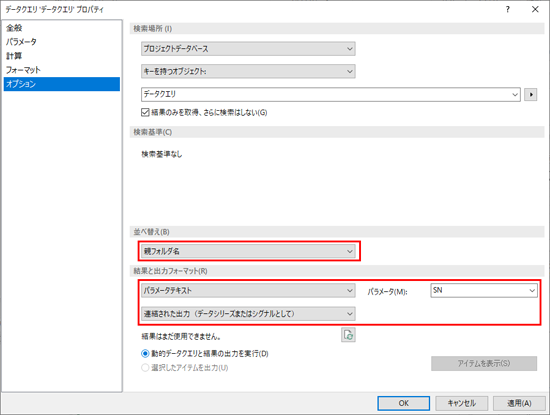Toggle 結果のみを取得 checkbox
Image resolution: width=550 pixels, height=415 pixels.
145,112
